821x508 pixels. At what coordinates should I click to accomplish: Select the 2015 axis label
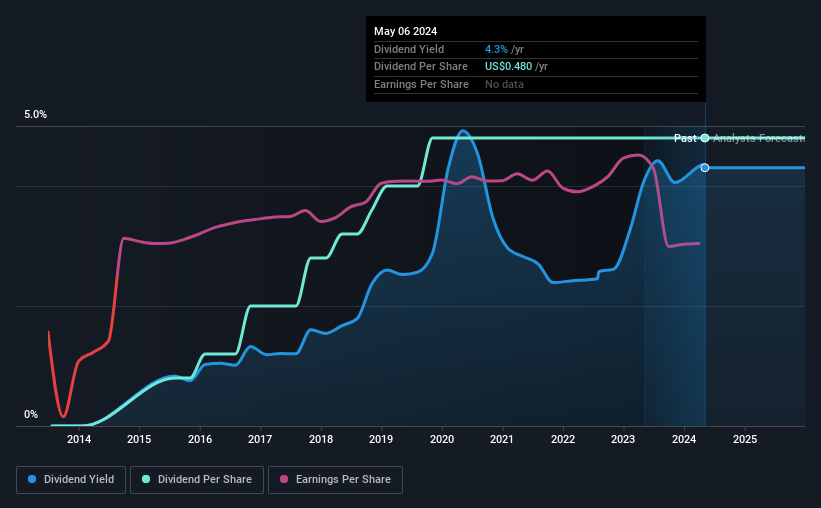coord(139,439)
